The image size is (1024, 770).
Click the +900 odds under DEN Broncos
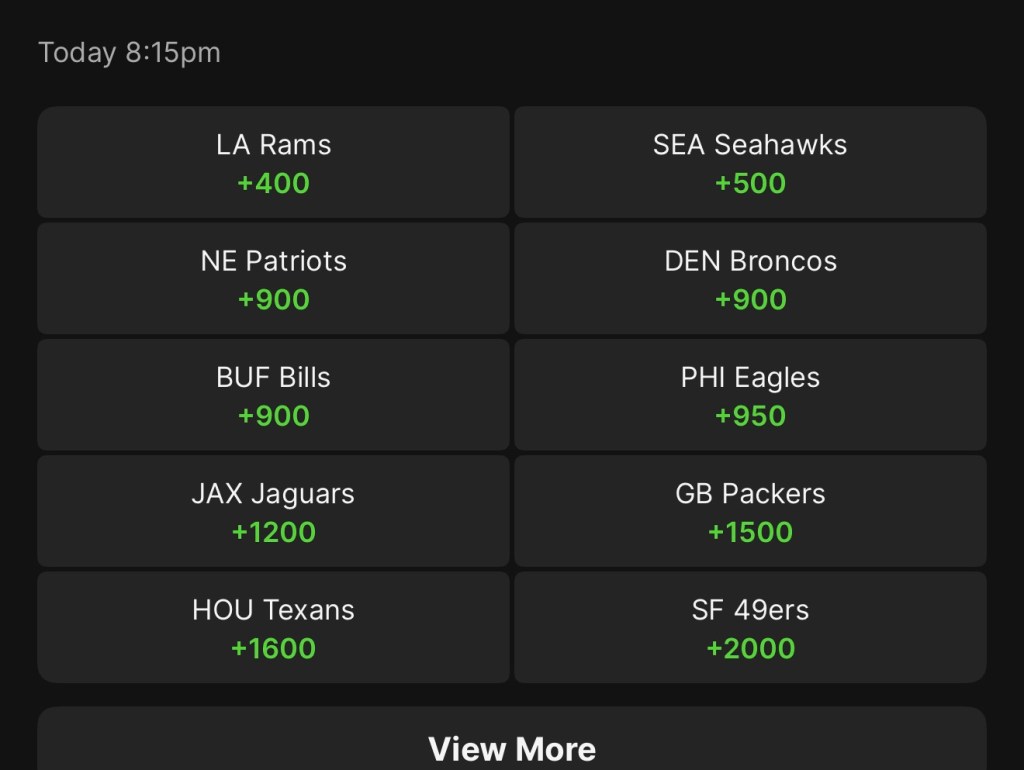[x=750, y=300]
